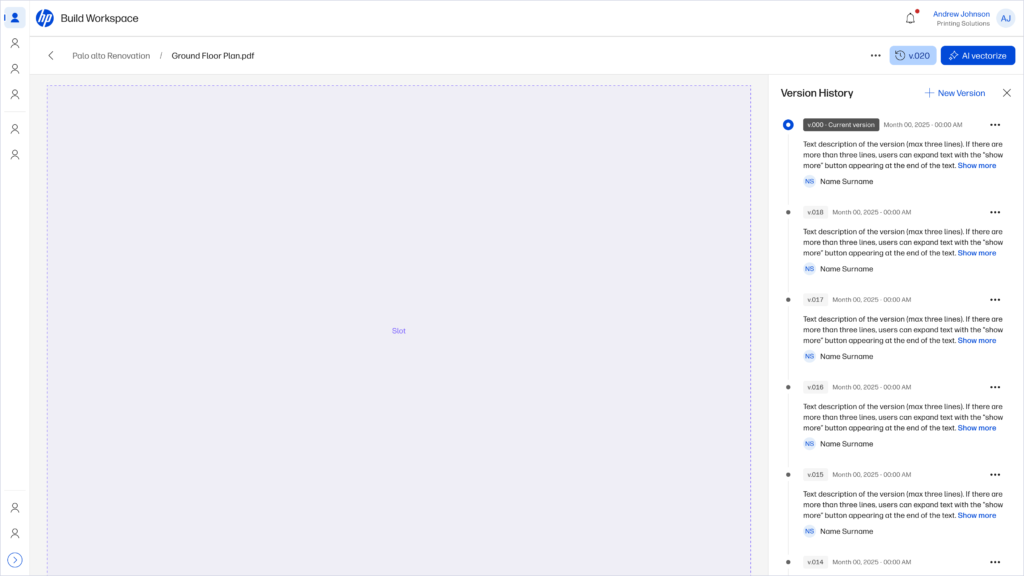This screenshot has height=576, width=1024.
Task: Open the three-dot menu for v.017
Action: [x=994, y=300]
